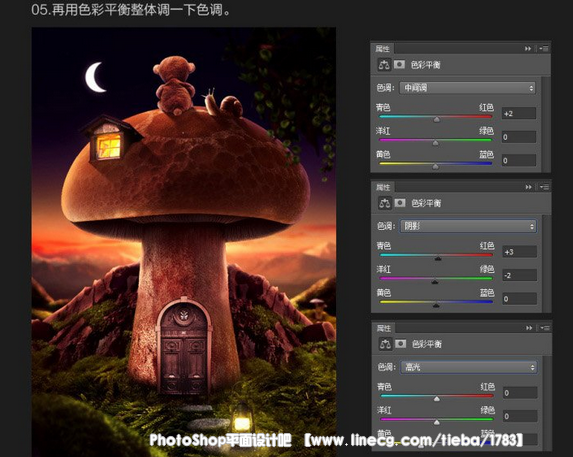Viewport: 573px width, 457px height.
Task: Click the 色彩平衡 title in the 中间调 panel
Action: pos(425,65)
